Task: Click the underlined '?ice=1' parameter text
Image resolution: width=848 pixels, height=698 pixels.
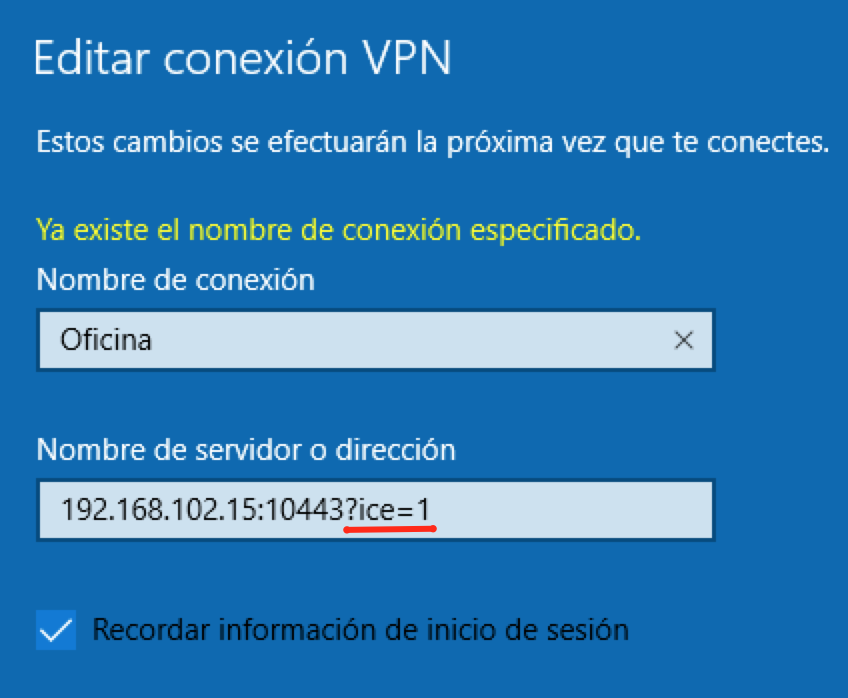Action: (388, 509)
